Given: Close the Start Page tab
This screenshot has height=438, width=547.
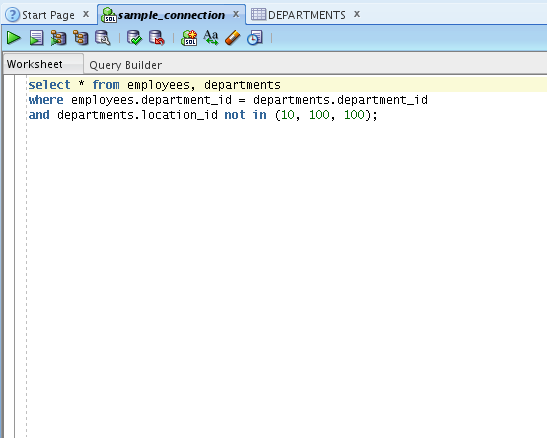Looking at the screenshot, I should point(86,14).
